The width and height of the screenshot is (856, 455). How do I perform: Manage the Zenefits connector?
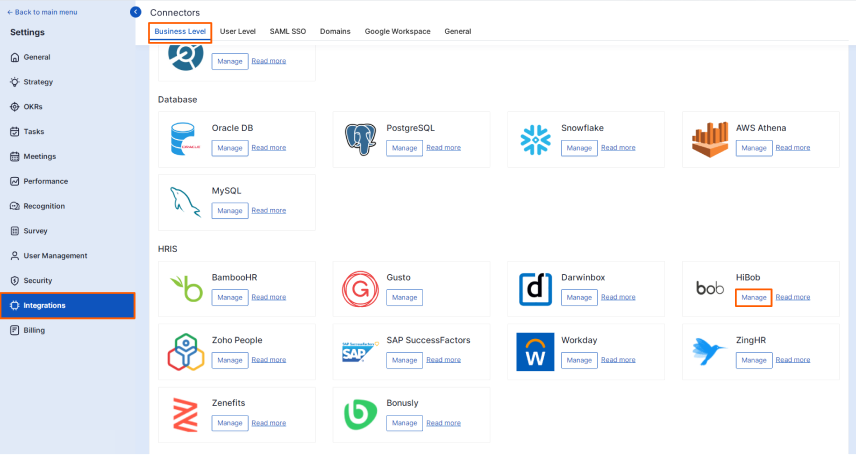coord(230,423)
